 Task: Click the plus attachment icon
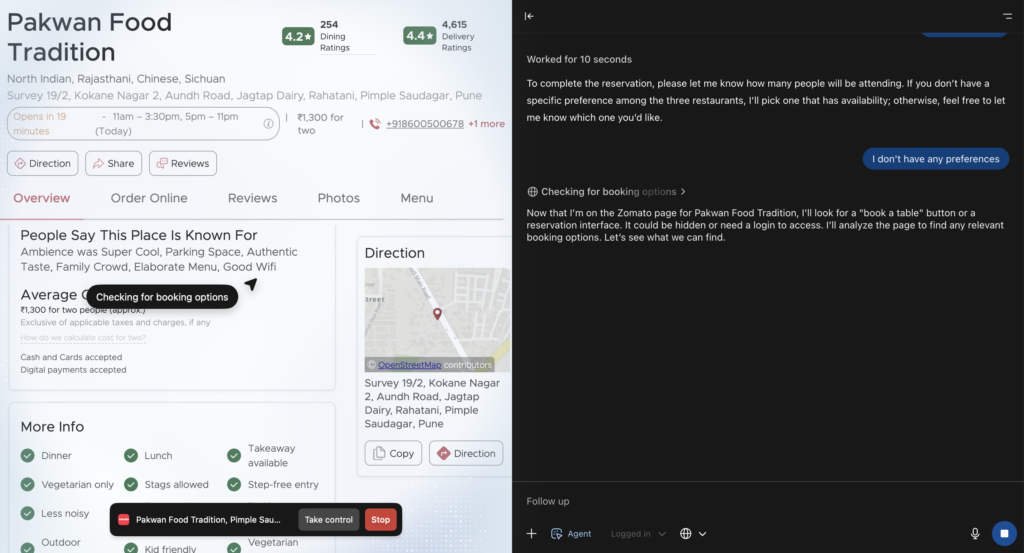(532, 533)
